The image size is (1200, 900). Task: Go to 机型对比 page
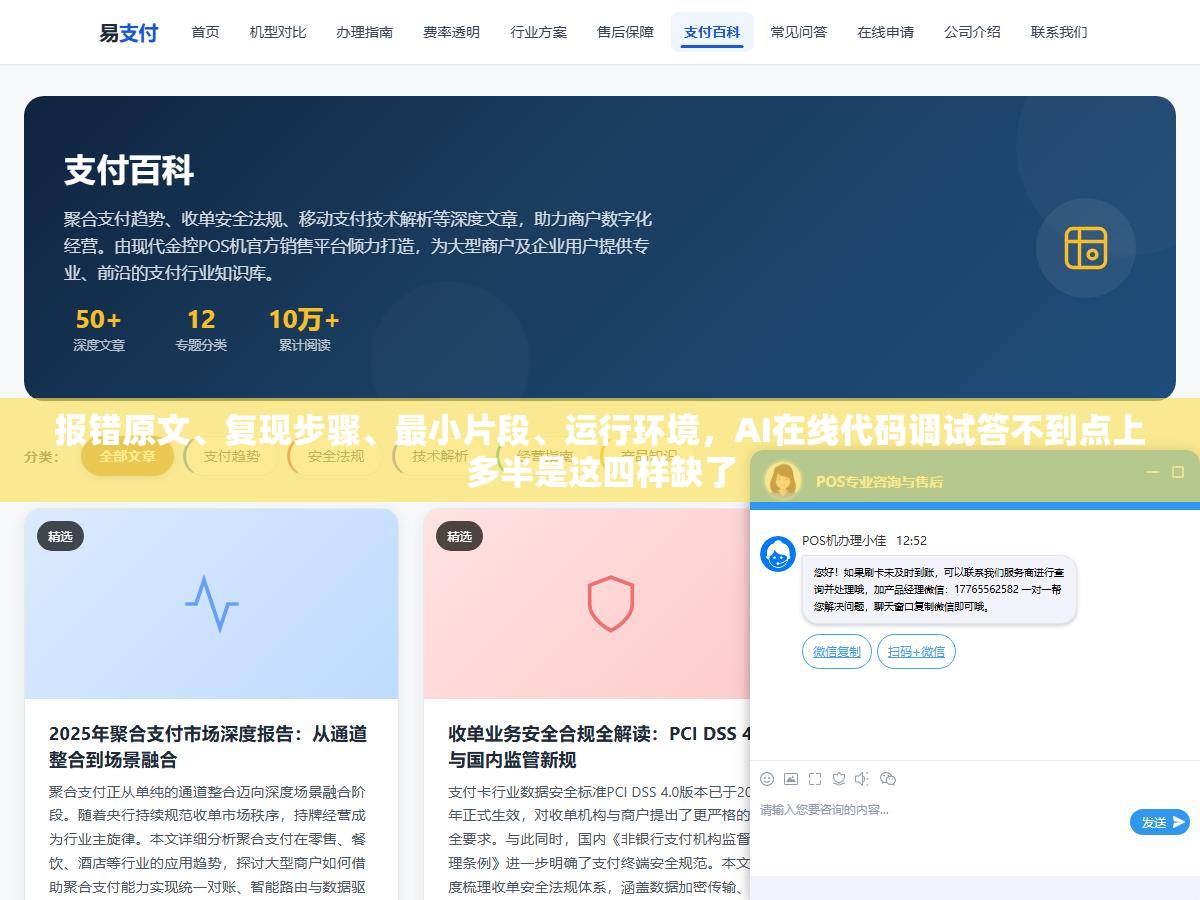click(278, 32)
